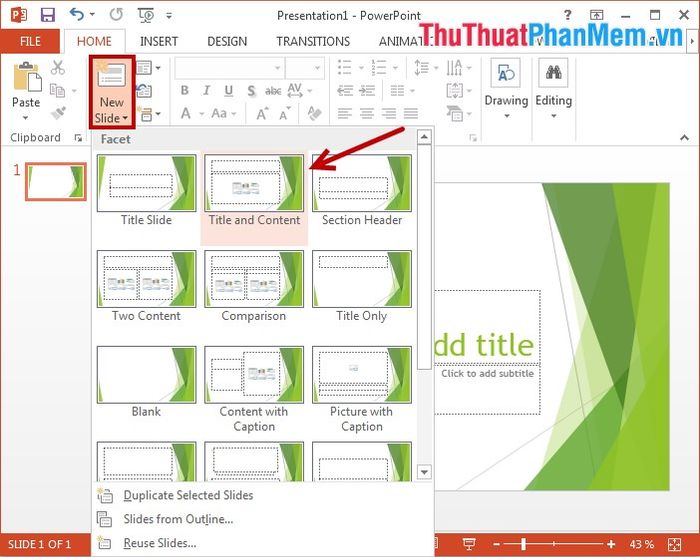Click Decrease Font Size icon
Screen dimensions: 700x557
click(285, 114)
